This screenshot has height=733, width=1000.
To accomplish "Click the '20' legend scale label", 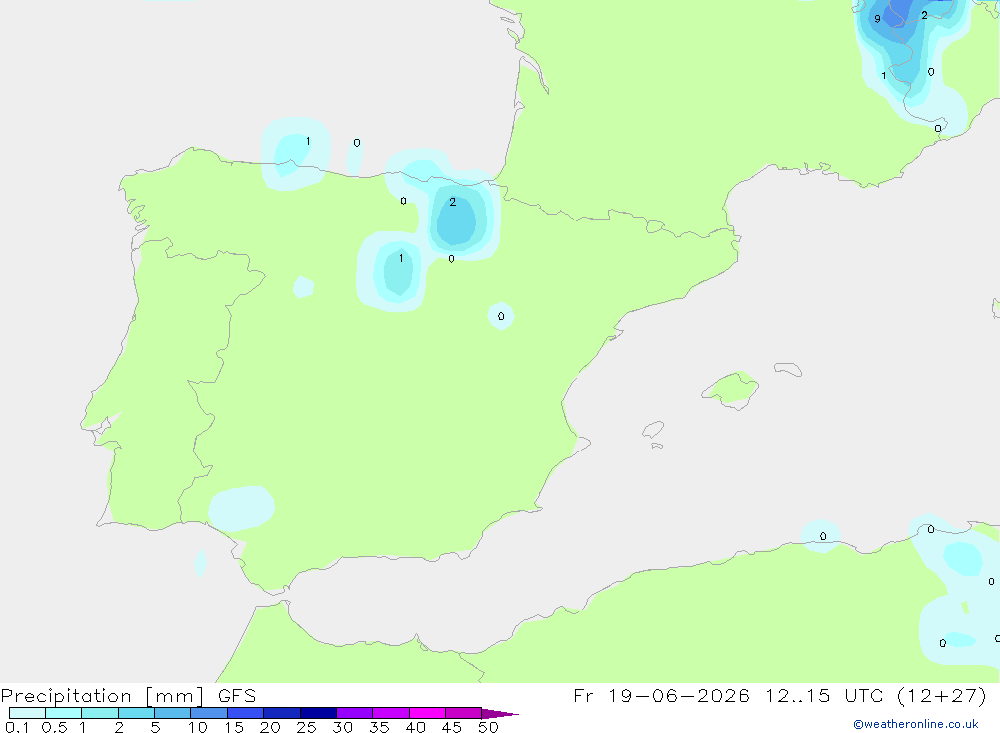I will coord(270,727).
